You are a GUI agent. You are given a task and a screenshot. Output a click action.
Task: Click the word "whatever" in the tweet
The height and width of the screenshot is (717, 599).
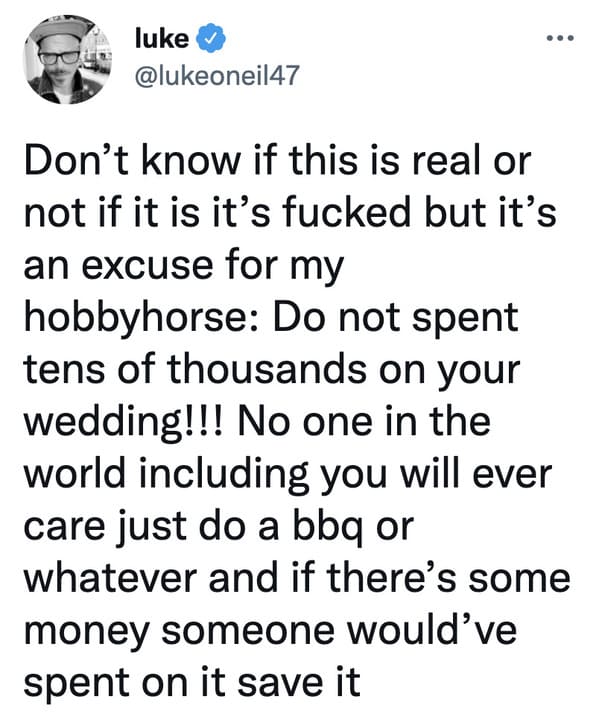click(110, 579)
